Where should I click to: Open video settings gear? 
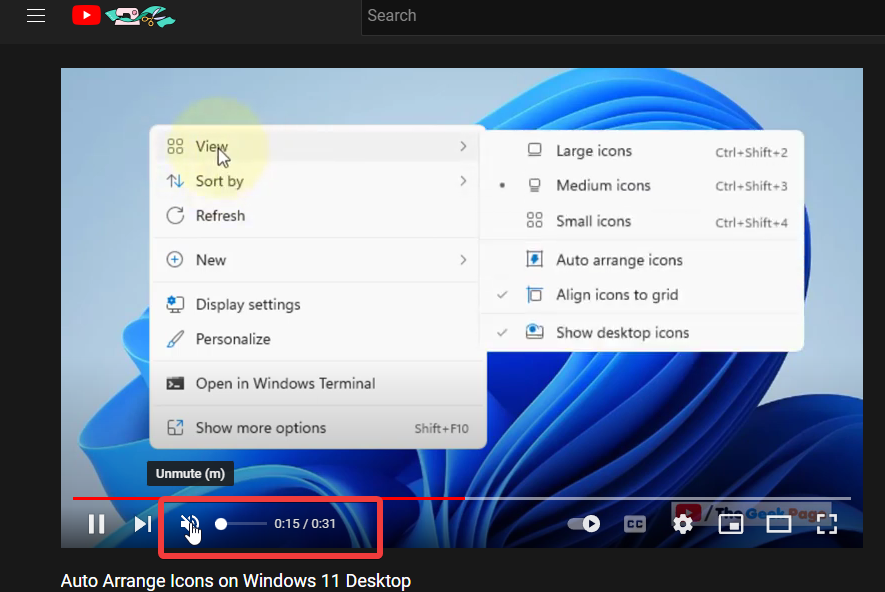pos(683,524)
